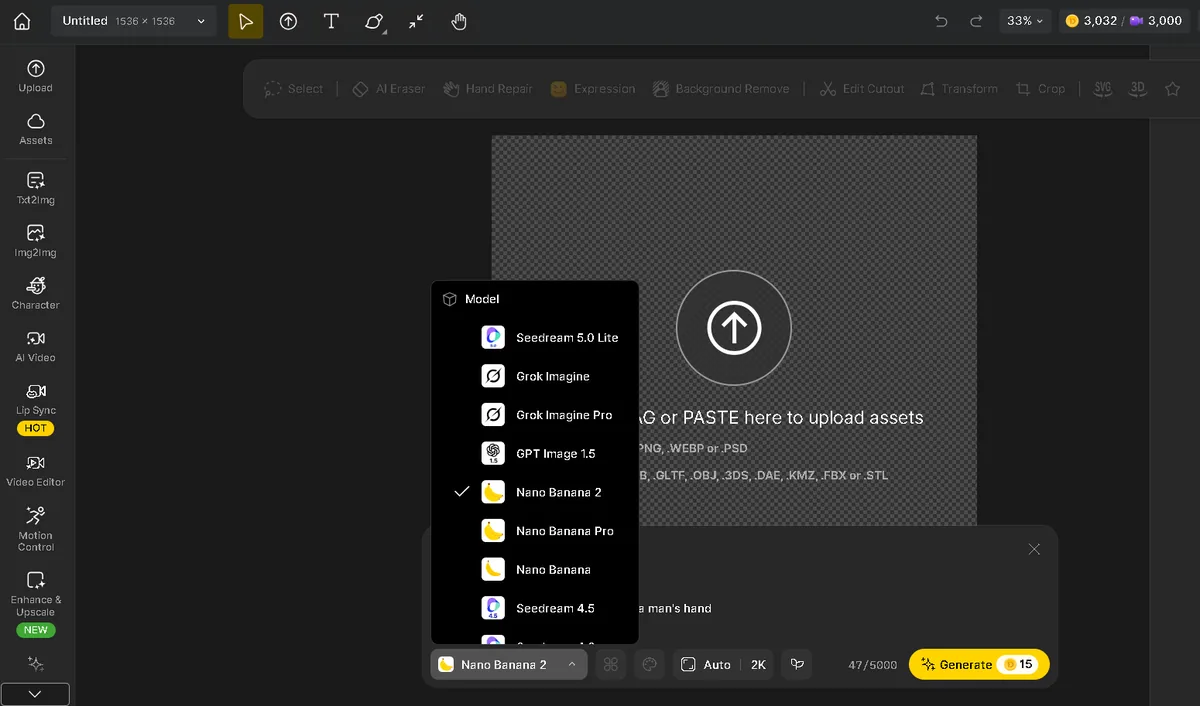Click the Home icon

pos(22,21)
